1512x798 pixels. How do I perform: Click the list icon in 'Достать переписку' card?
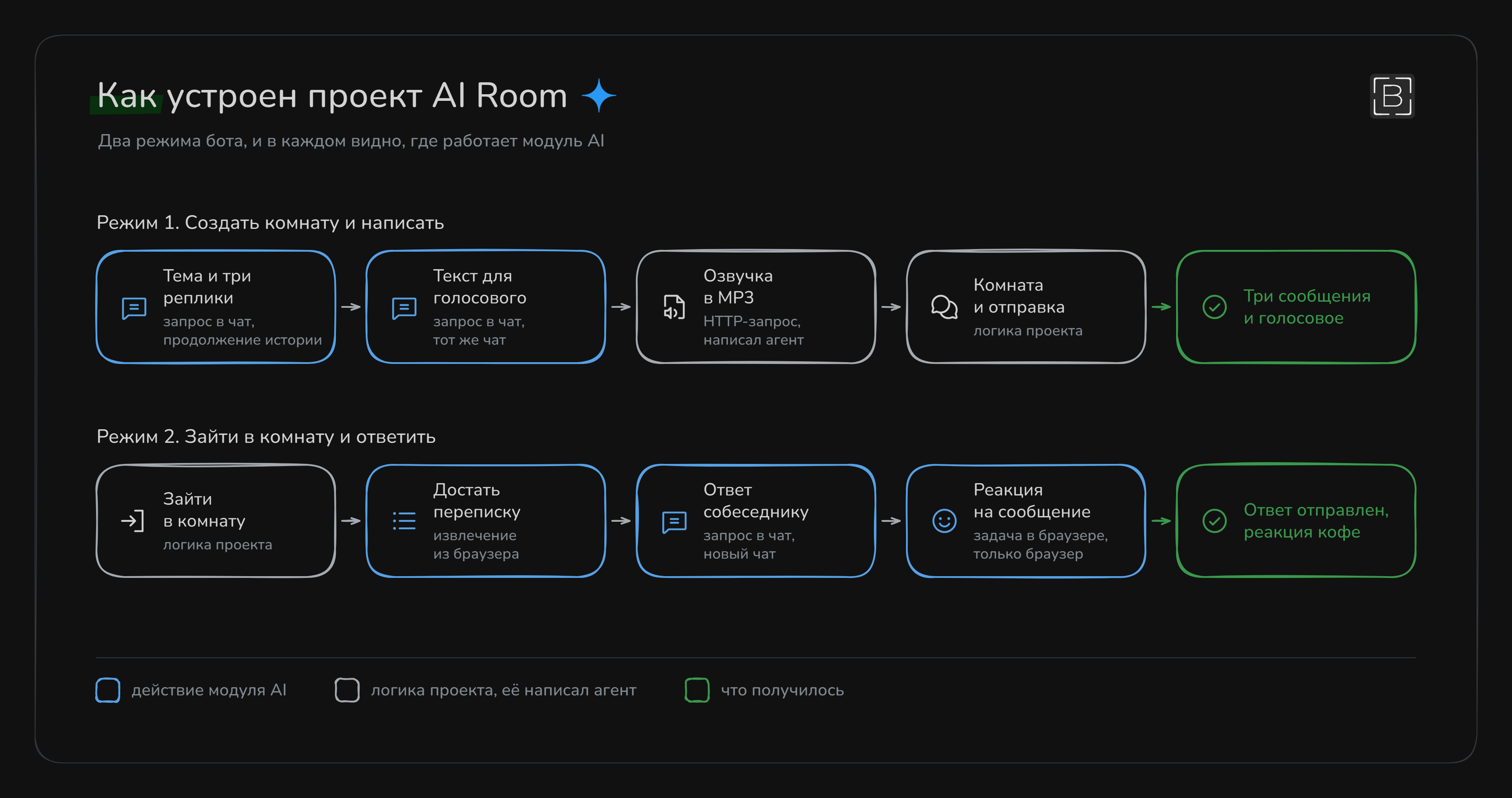[x=404, y=521]
